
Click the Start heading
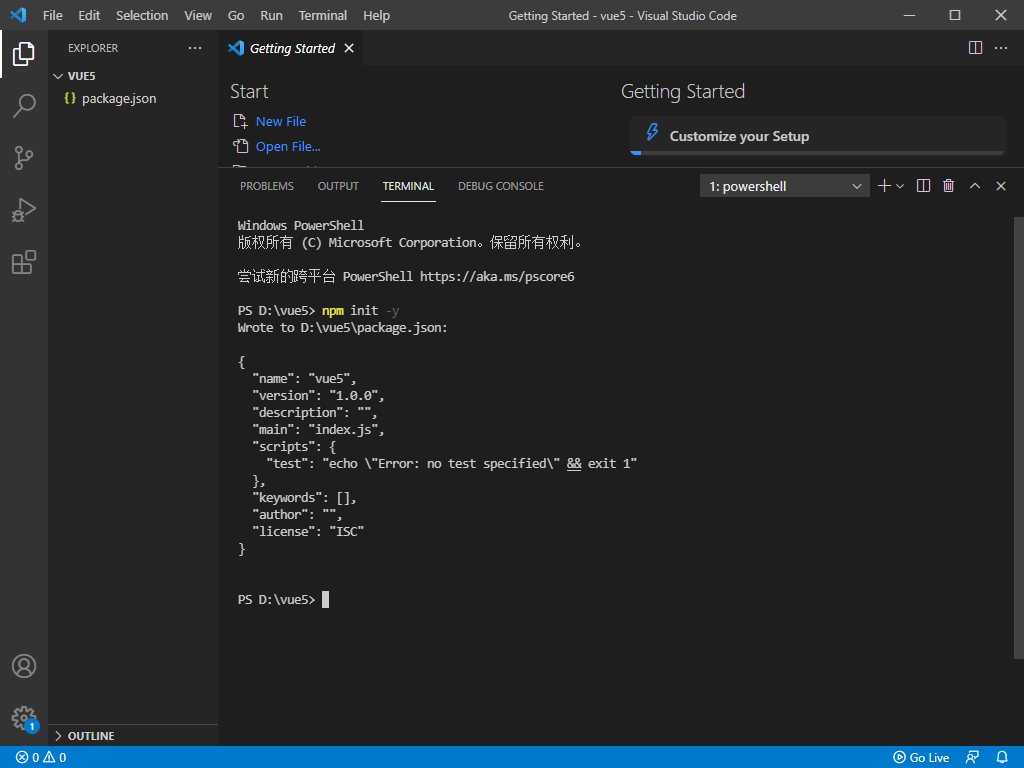click(x=249, y=91)
